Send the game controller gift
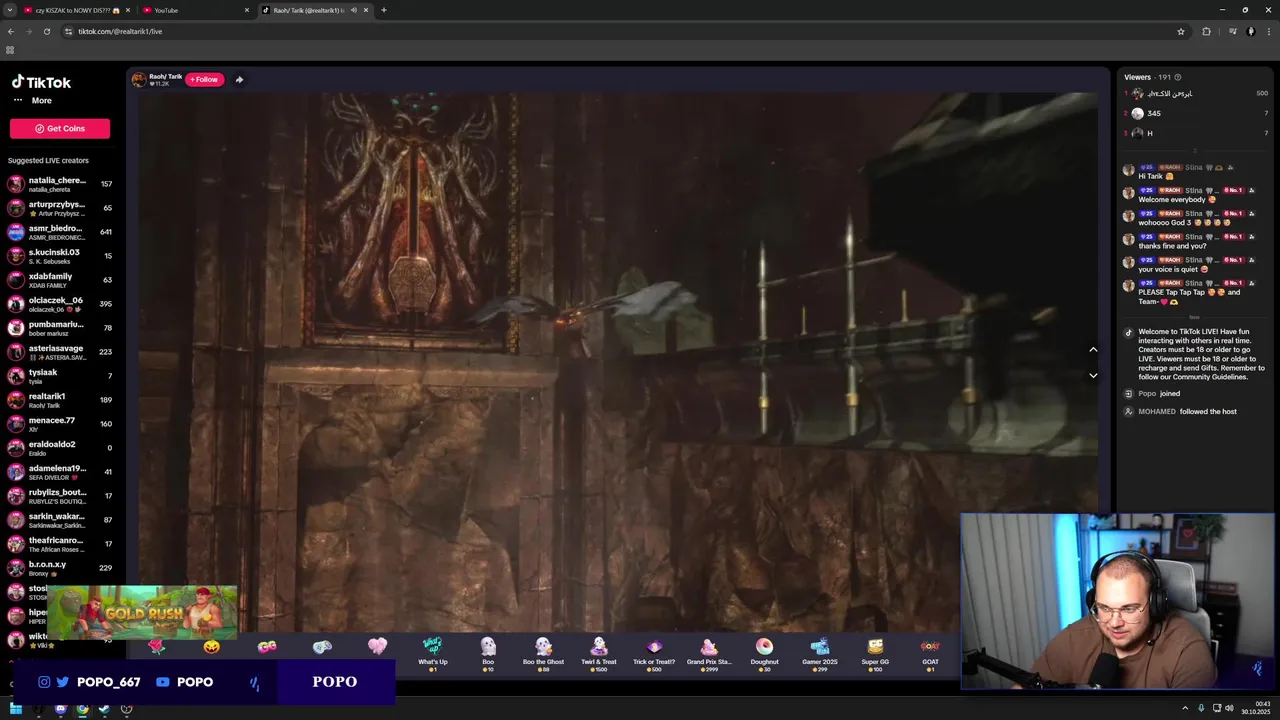 pos(322,647)
